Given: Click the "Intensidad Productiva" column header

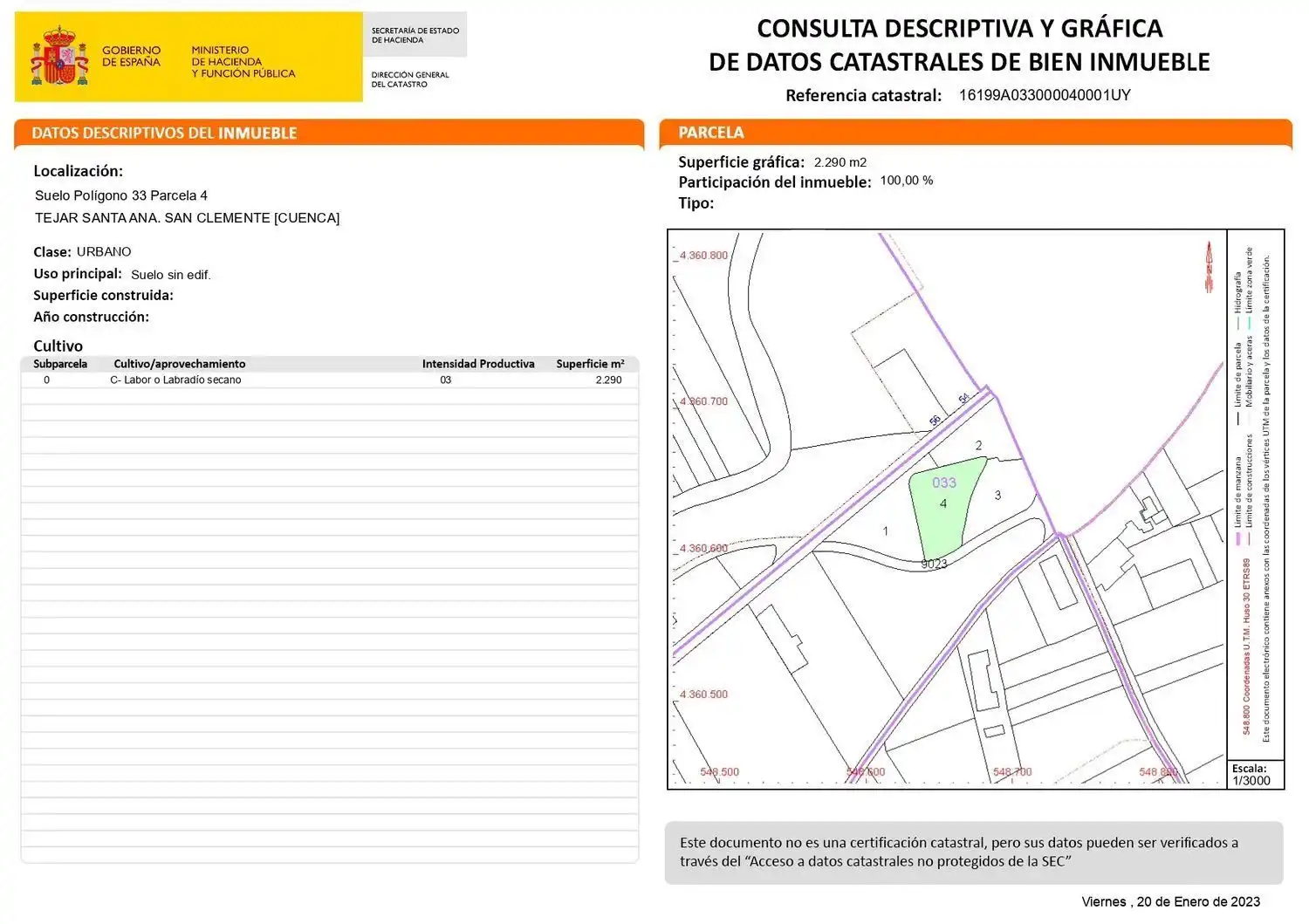Looking at the screenshot, I should (478, 364).
